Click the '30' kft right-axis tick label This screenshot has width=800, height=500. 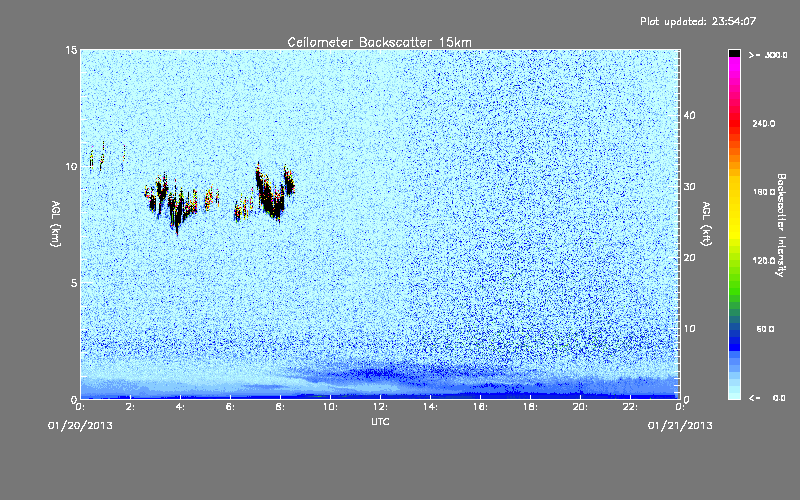(689, 186)
